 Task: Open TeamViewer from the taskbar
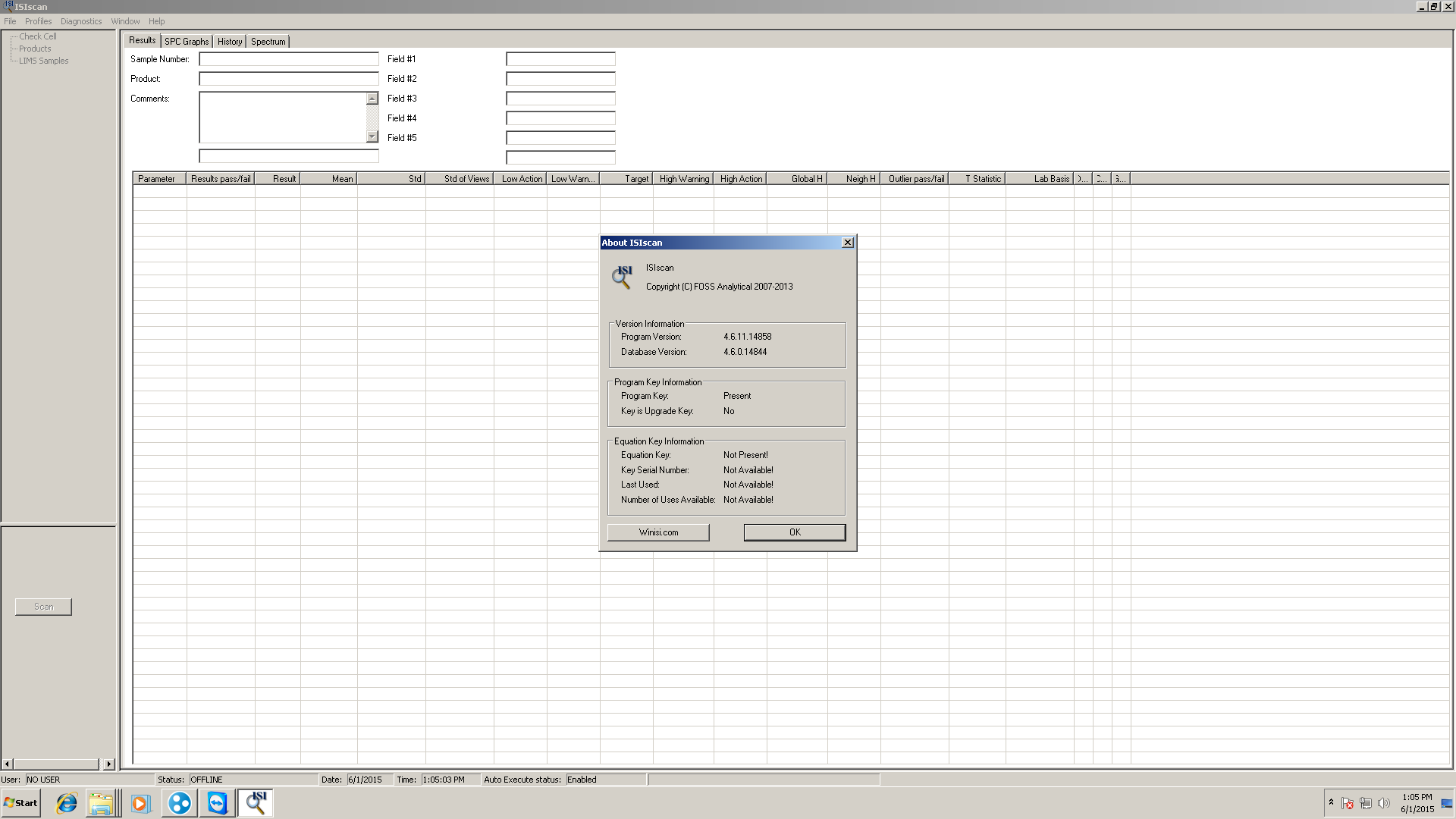click(x=218, y=802)
